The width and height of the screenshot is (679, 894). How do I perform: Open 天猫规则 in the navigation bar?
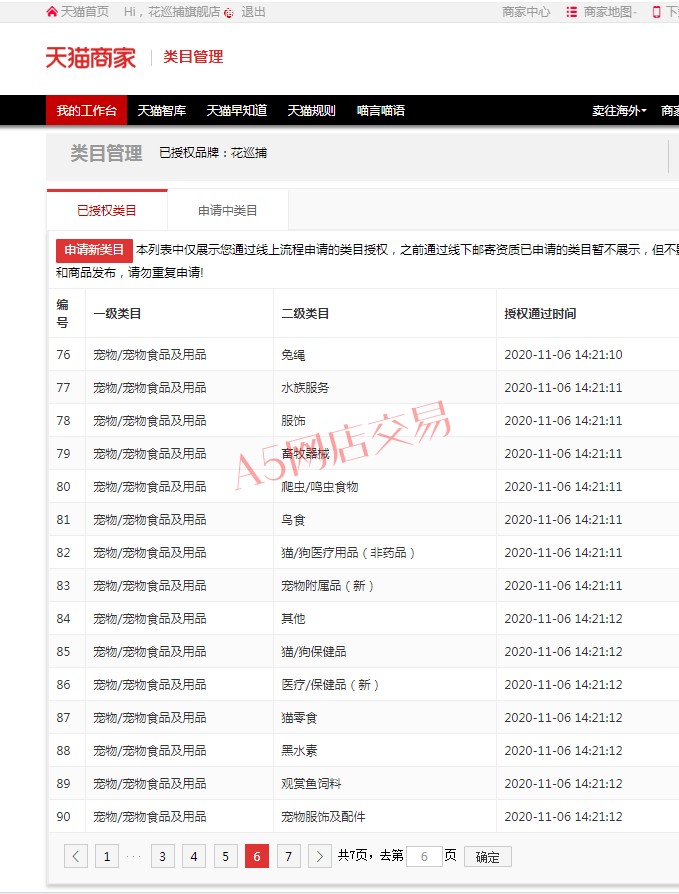coord(311,110)
